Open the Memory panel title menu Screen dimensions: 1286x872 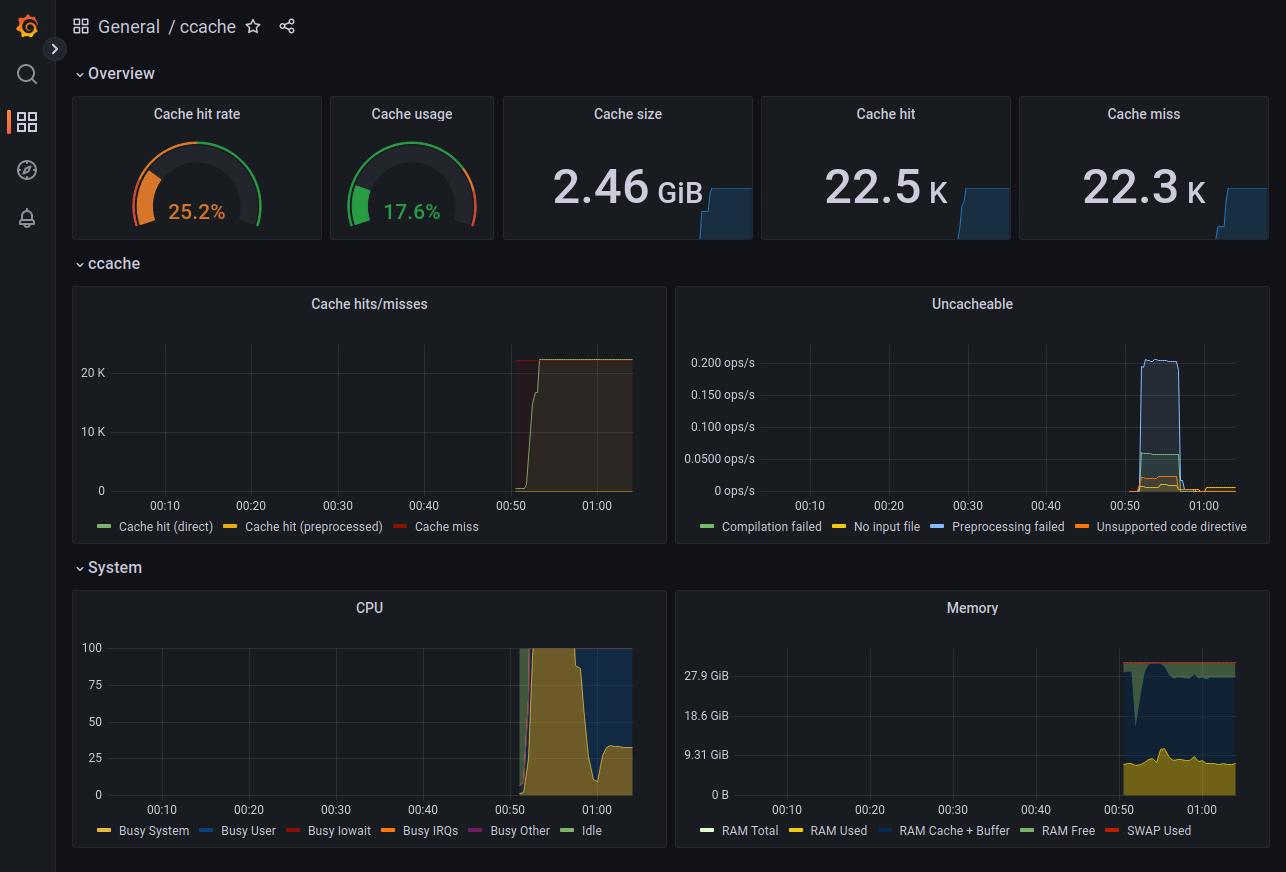[972, 608]
